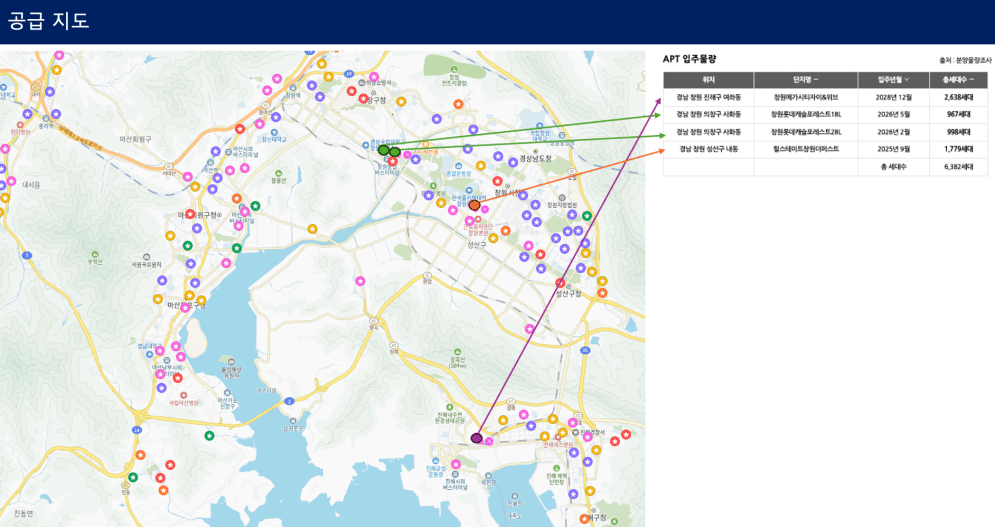The image size is (995, 527).
Task: Click the 공급 지도 page title
Action: (49, 21)
